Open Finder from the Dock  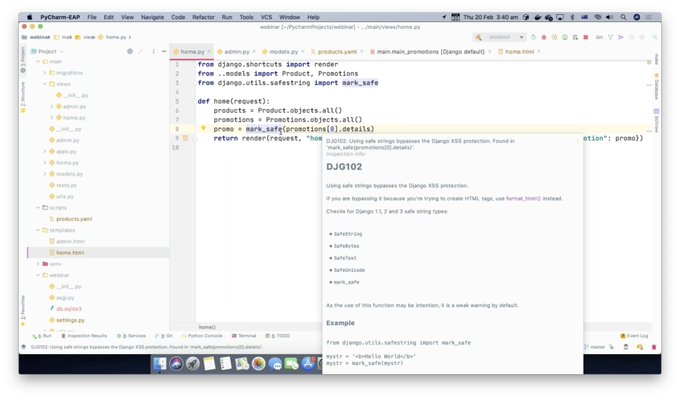tap(160, 363)
